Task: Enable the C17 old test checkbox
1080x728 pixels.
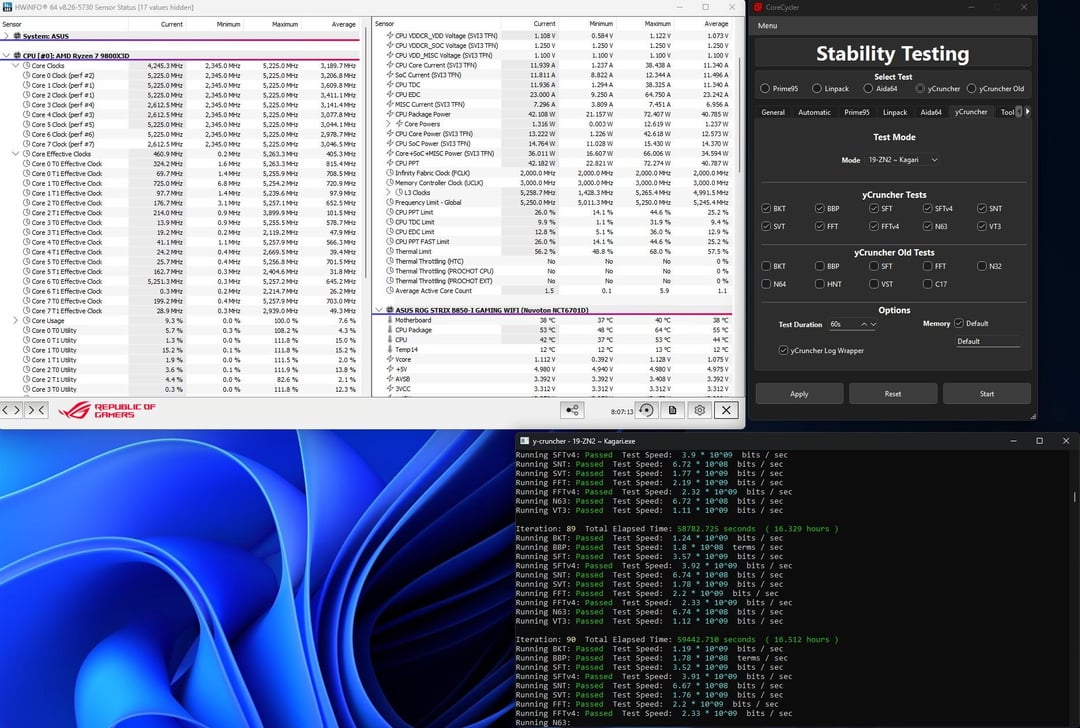Action: (927, 284)
